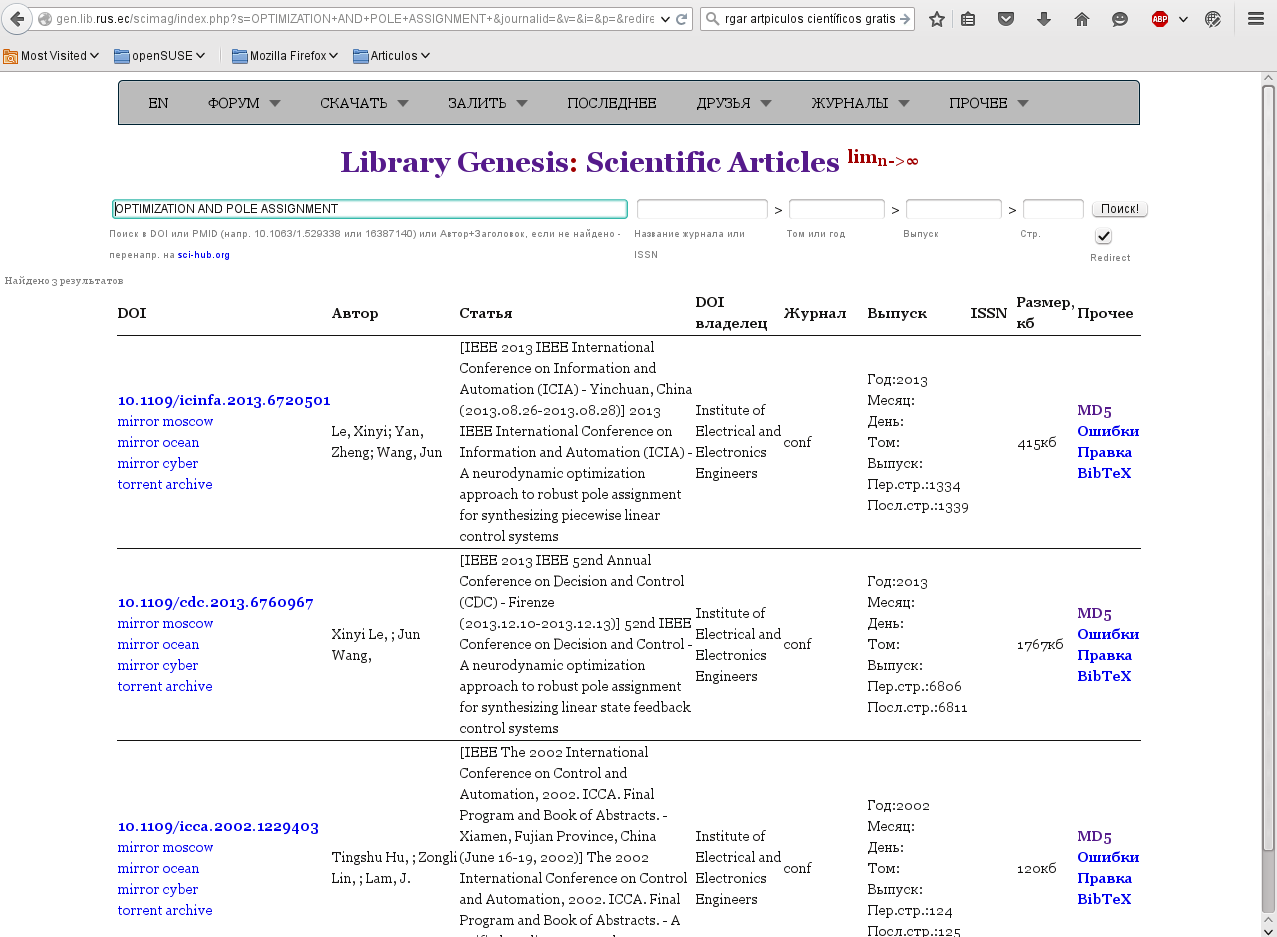
Task: Open the ПОСЛЕДНЕЕ menu item
Action: click(612, 103)
